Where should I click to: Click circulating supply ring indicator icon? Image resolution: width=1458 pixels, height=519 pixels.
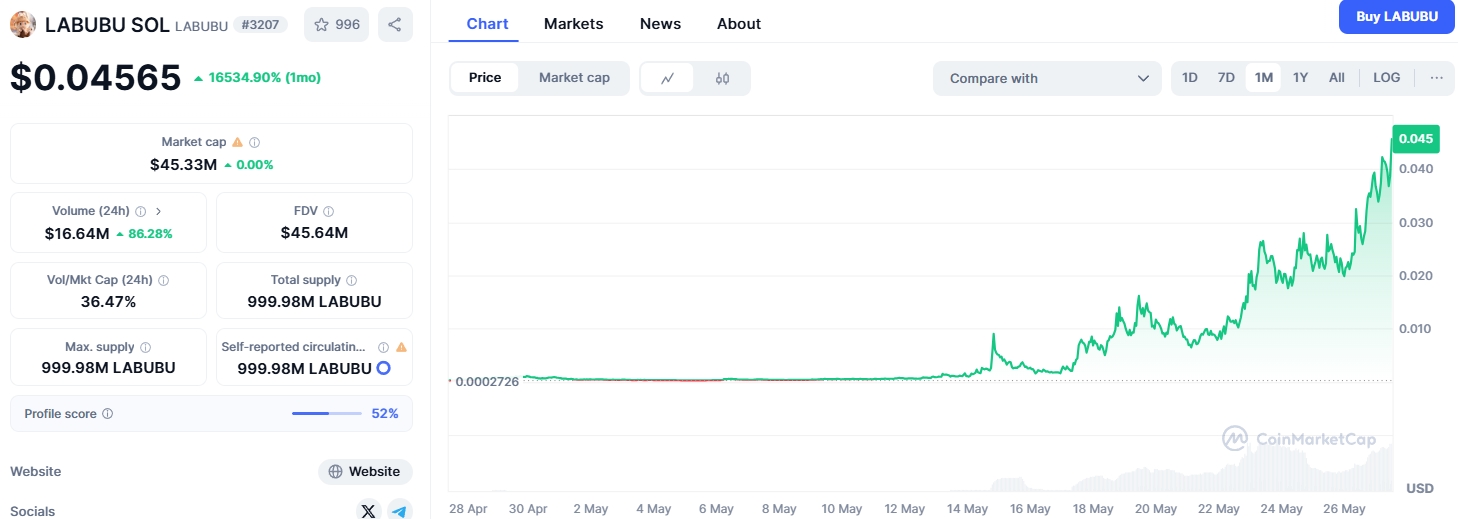pos(383,368)
